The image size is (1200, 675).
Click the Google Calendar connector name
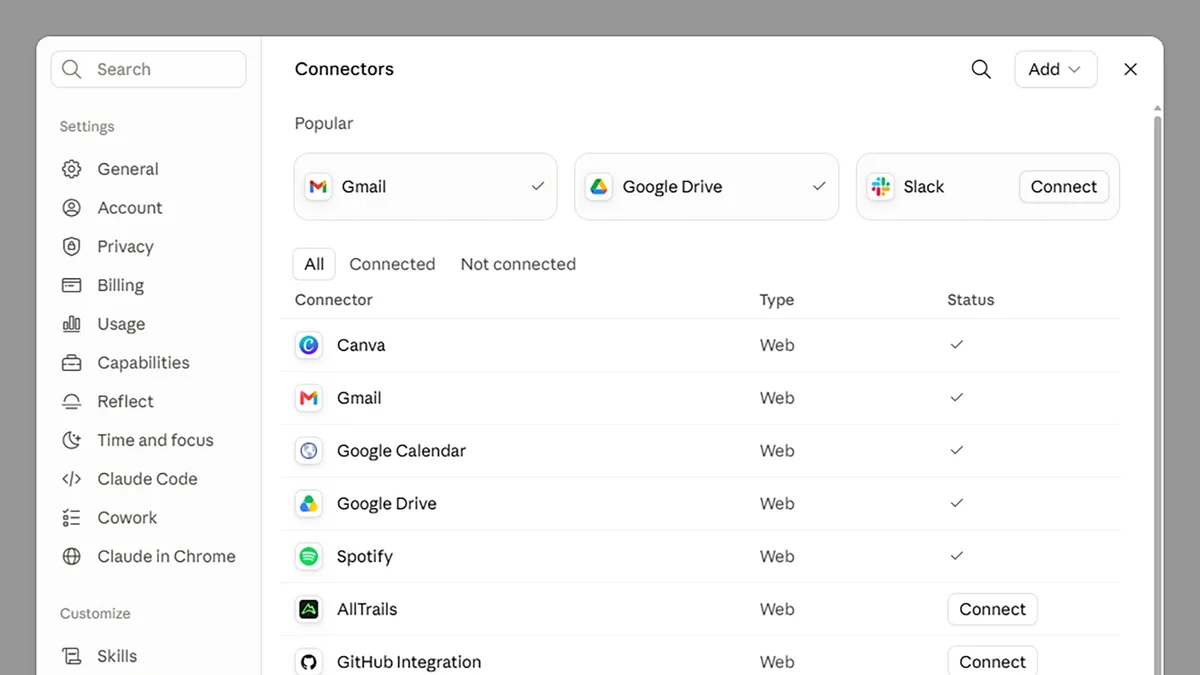[x=401, y=451]
